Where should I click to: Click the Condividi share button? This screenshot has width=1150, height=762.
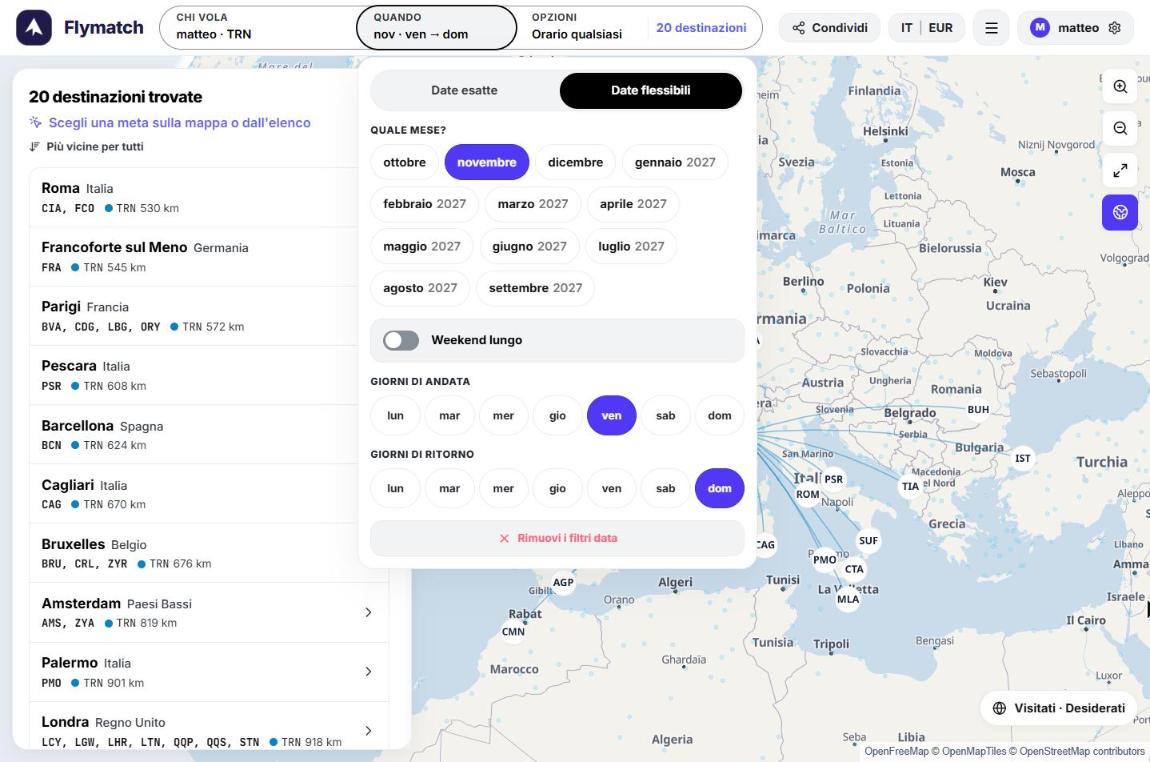coord(829,28)
